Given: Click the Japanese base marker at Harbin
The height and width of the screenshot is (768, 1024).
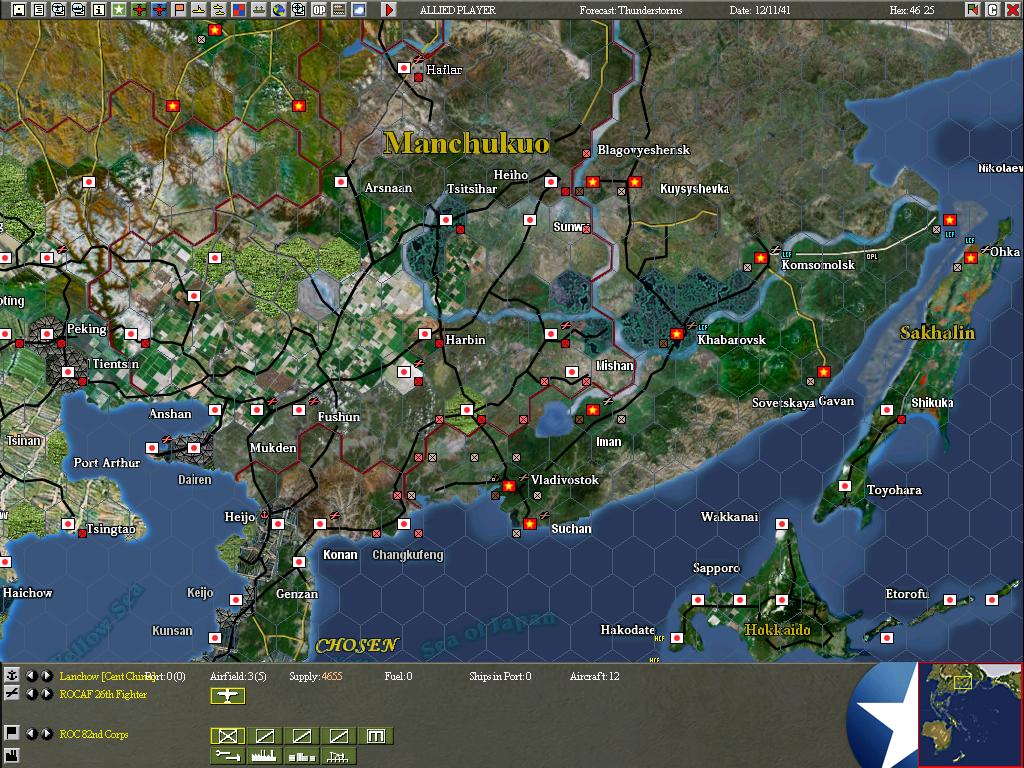Looking at the screenshot, I should (x=425, y=334).
